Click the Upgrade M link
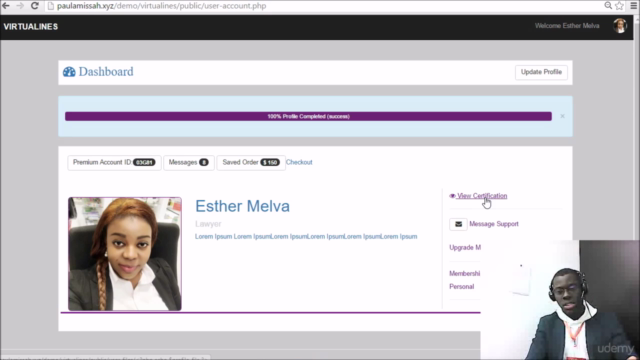This screenshot has width=640, height=360. 465,248
